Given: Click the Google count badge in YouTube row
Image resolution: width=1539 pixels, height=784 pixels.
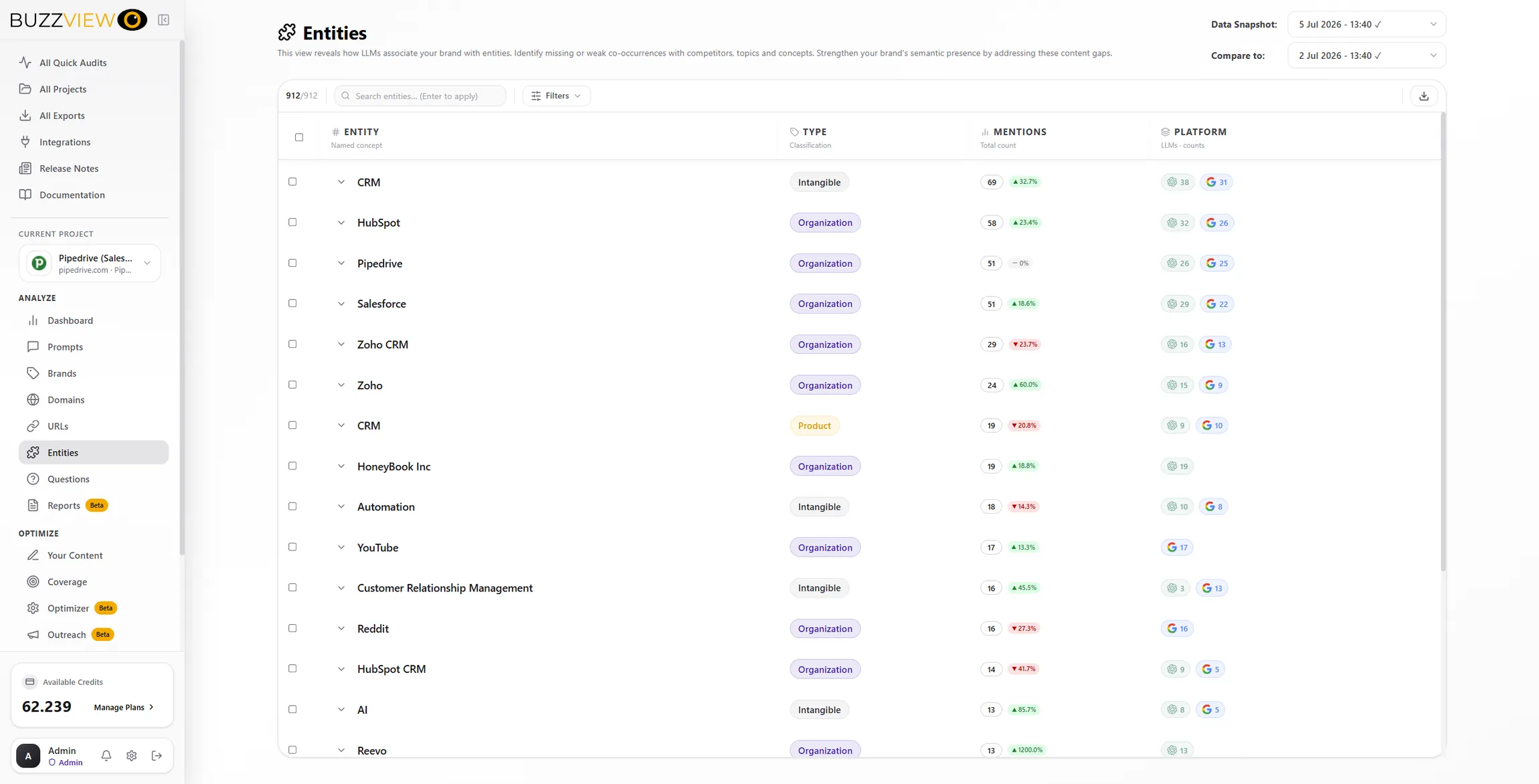Looking at the screenshot, I should click(x=1177, y=547).
